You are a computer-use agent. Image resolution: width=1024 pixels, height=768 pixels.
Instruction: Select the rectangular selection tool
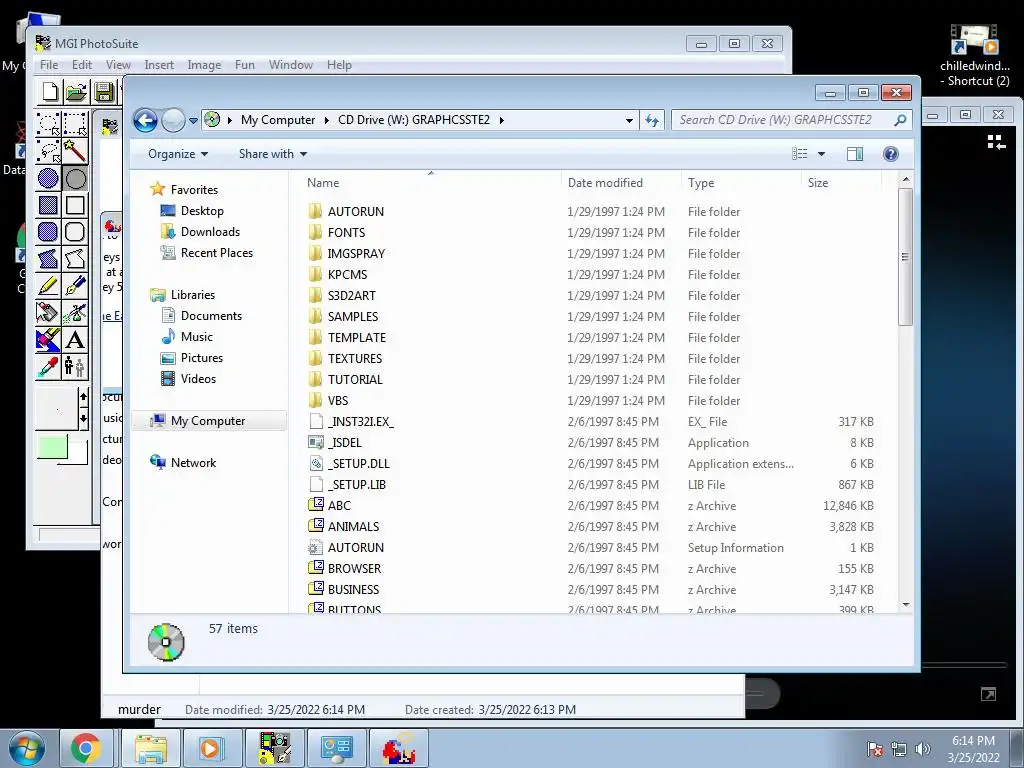(75, 124)
